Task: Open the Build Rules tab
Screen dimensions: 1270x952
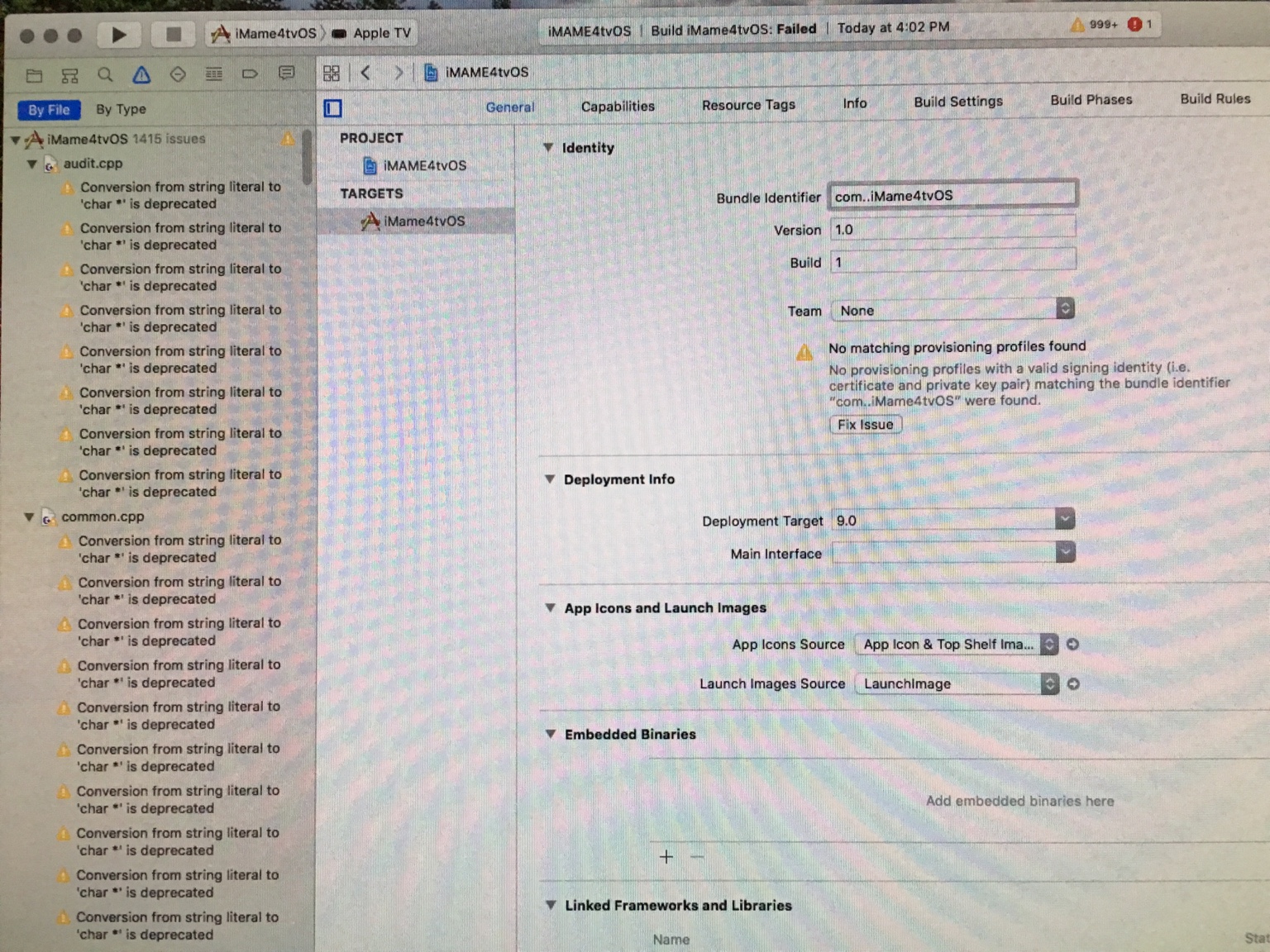Action: point(1215,98)
